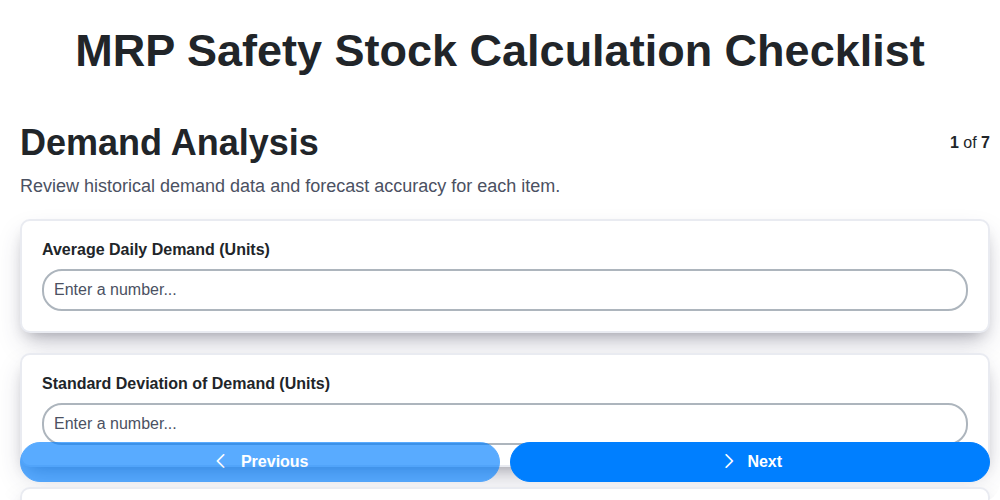1000x500 pixels.
Task: Click the '1 of 7' page indicator
Action: point(969,143)
